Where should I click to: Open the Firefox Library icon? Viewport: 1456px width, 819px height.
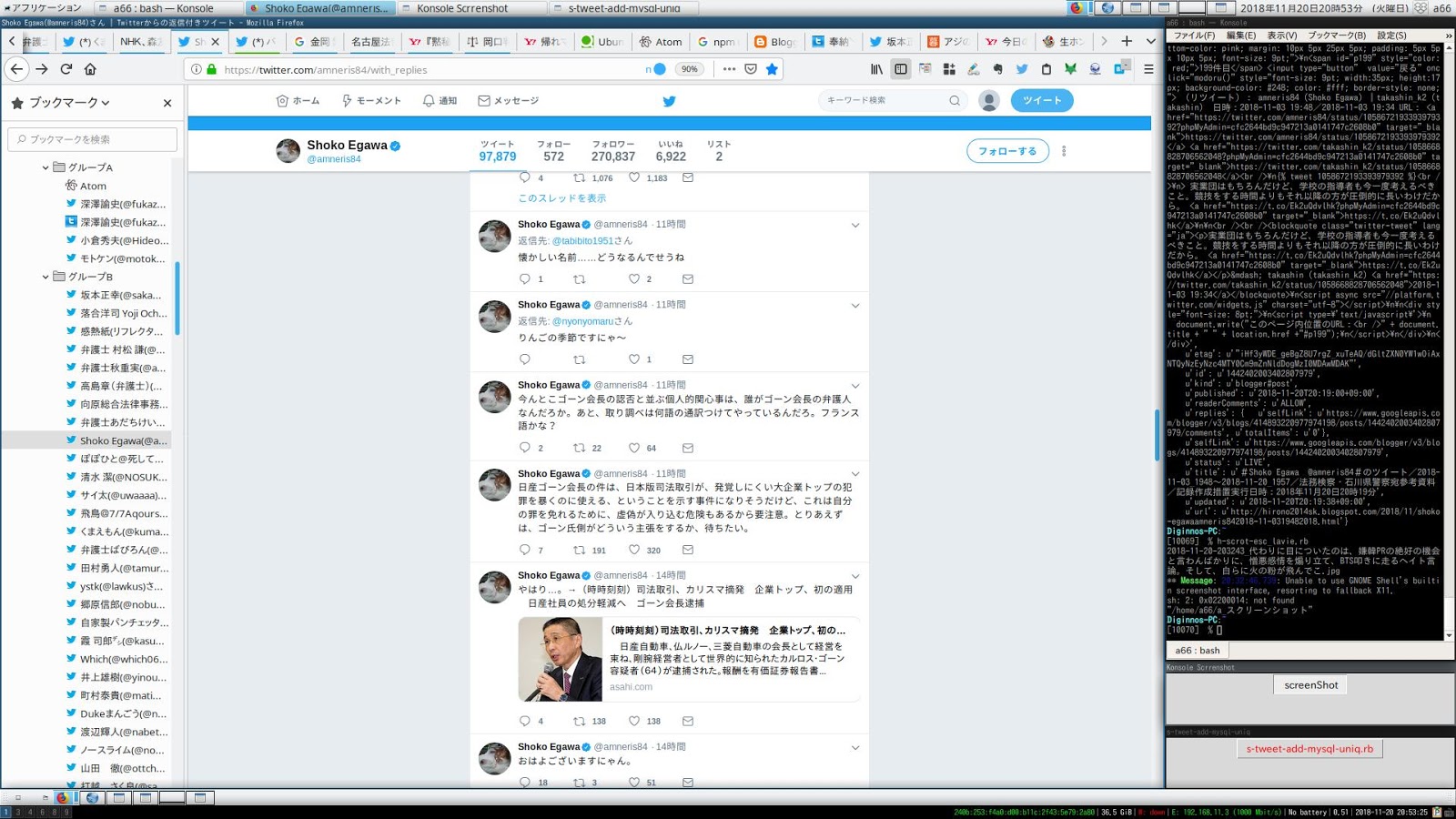pyautogui.click(x=876, y=69)
